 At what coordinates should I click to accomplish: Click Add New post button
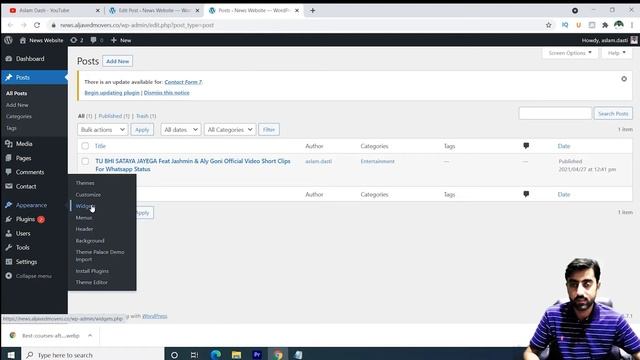[118, 61]
